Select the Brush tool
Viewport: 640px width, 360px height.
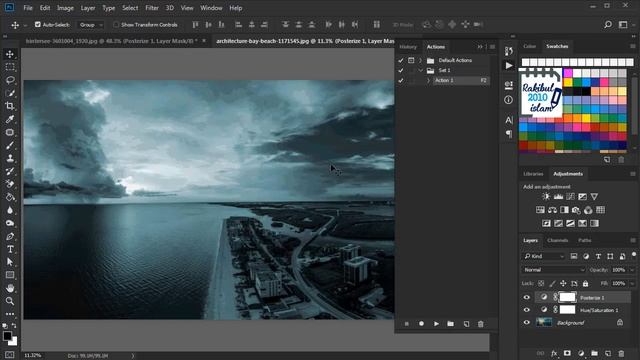click(x=10, y=145)
